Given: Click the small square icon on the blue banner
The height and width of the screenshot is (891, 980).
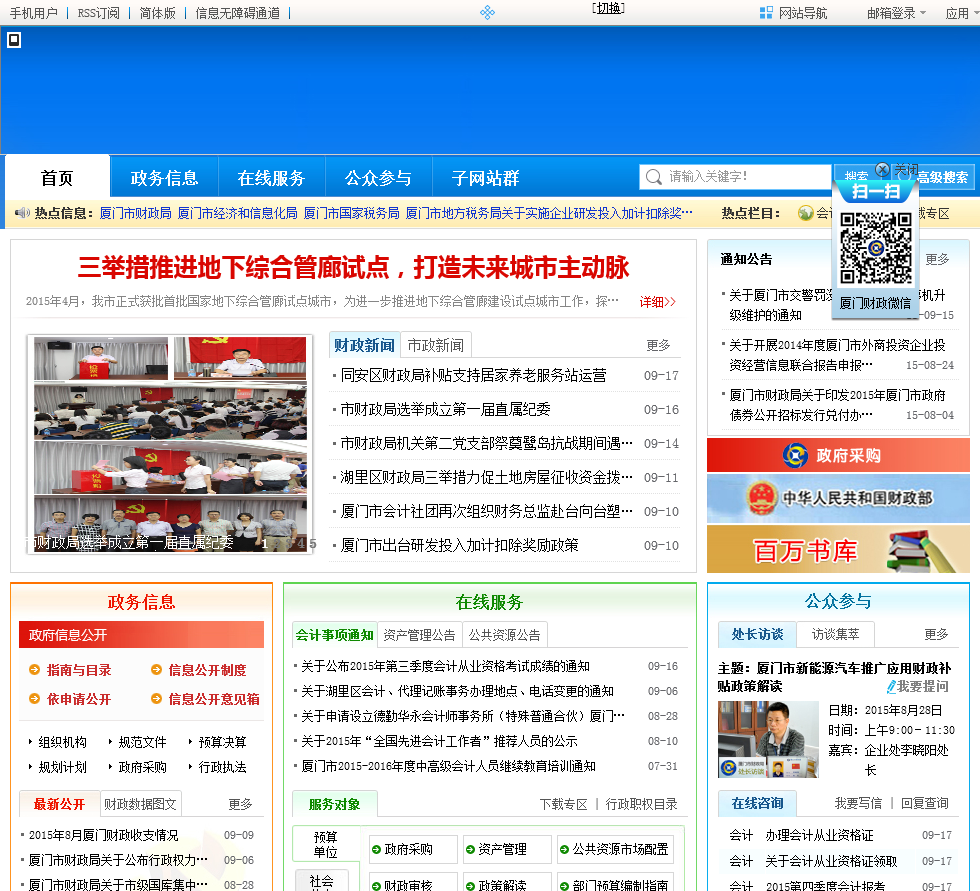Looking at the screenshot, I should (x=14, y=40).
